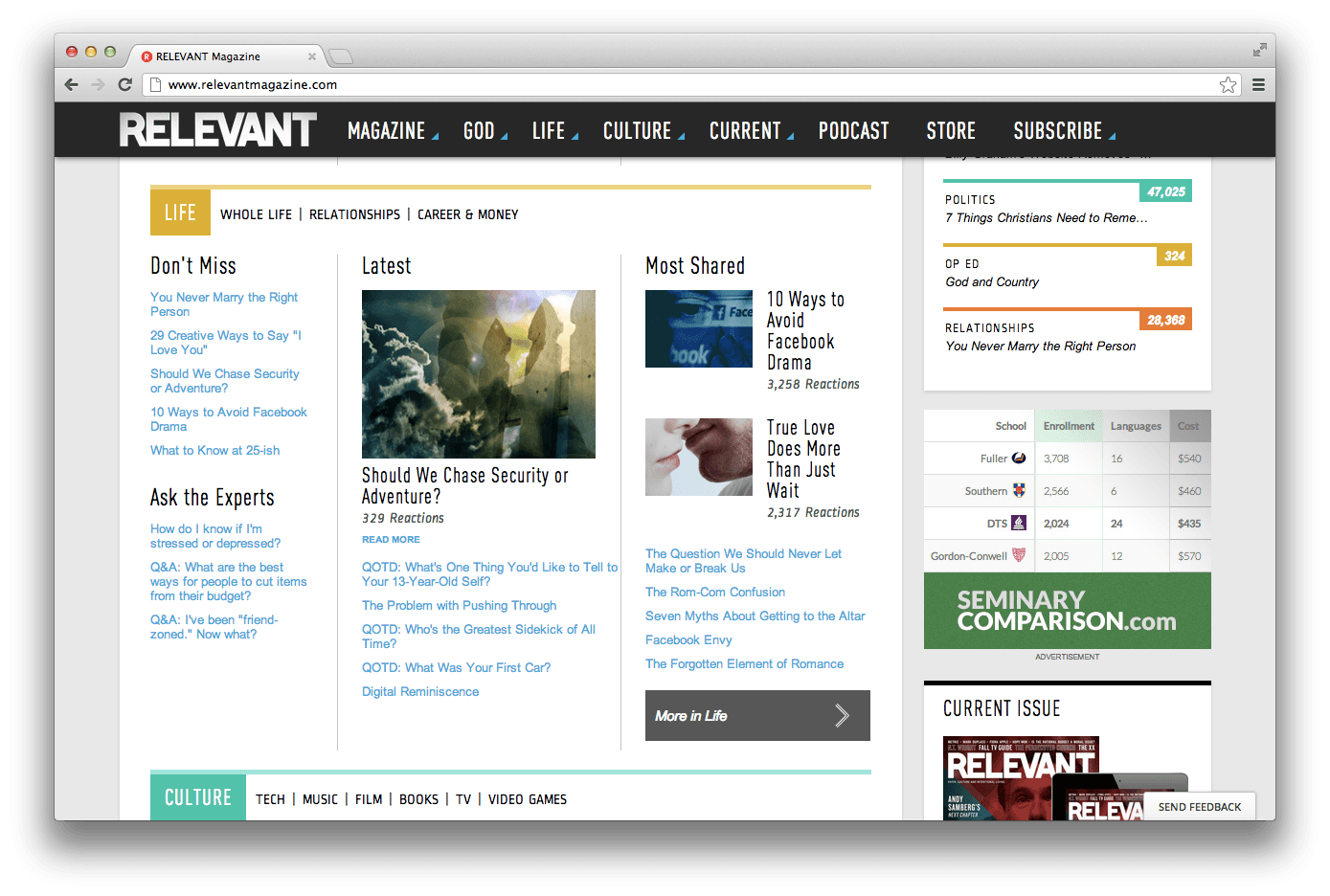Bookmark the page with the star icon
This screenshot has width=1330, height=896.
pos(1228,84)
